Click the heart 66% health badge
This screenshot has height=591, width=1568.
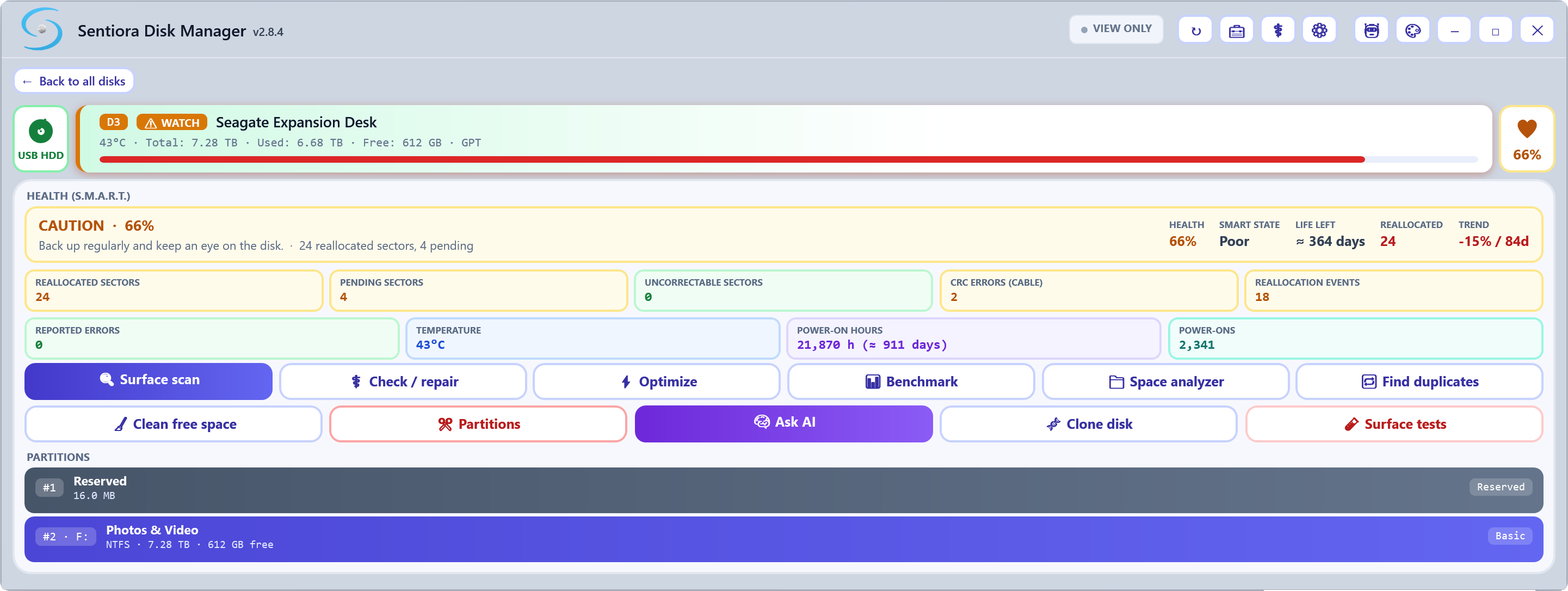point(1527,139)
